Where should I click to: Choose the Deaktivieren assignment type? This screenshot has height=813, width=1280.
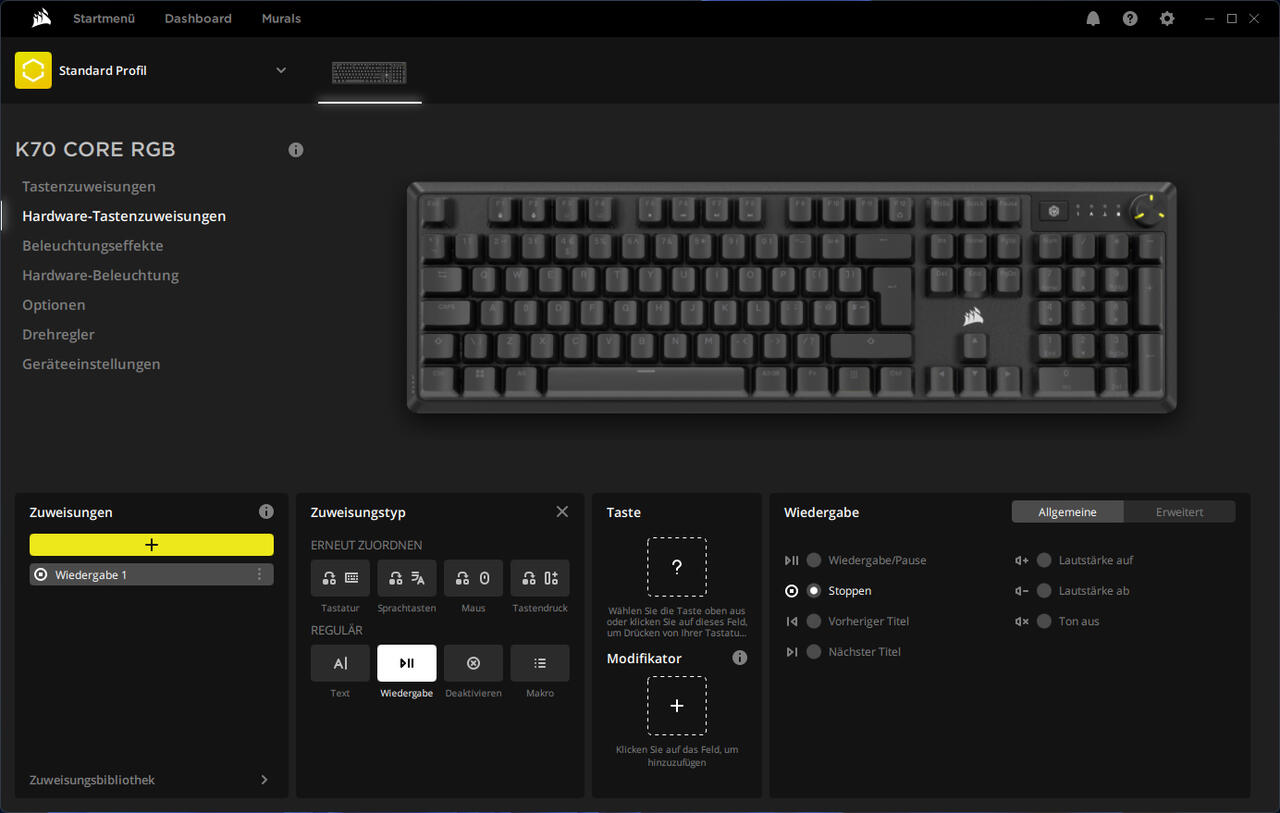473,663
